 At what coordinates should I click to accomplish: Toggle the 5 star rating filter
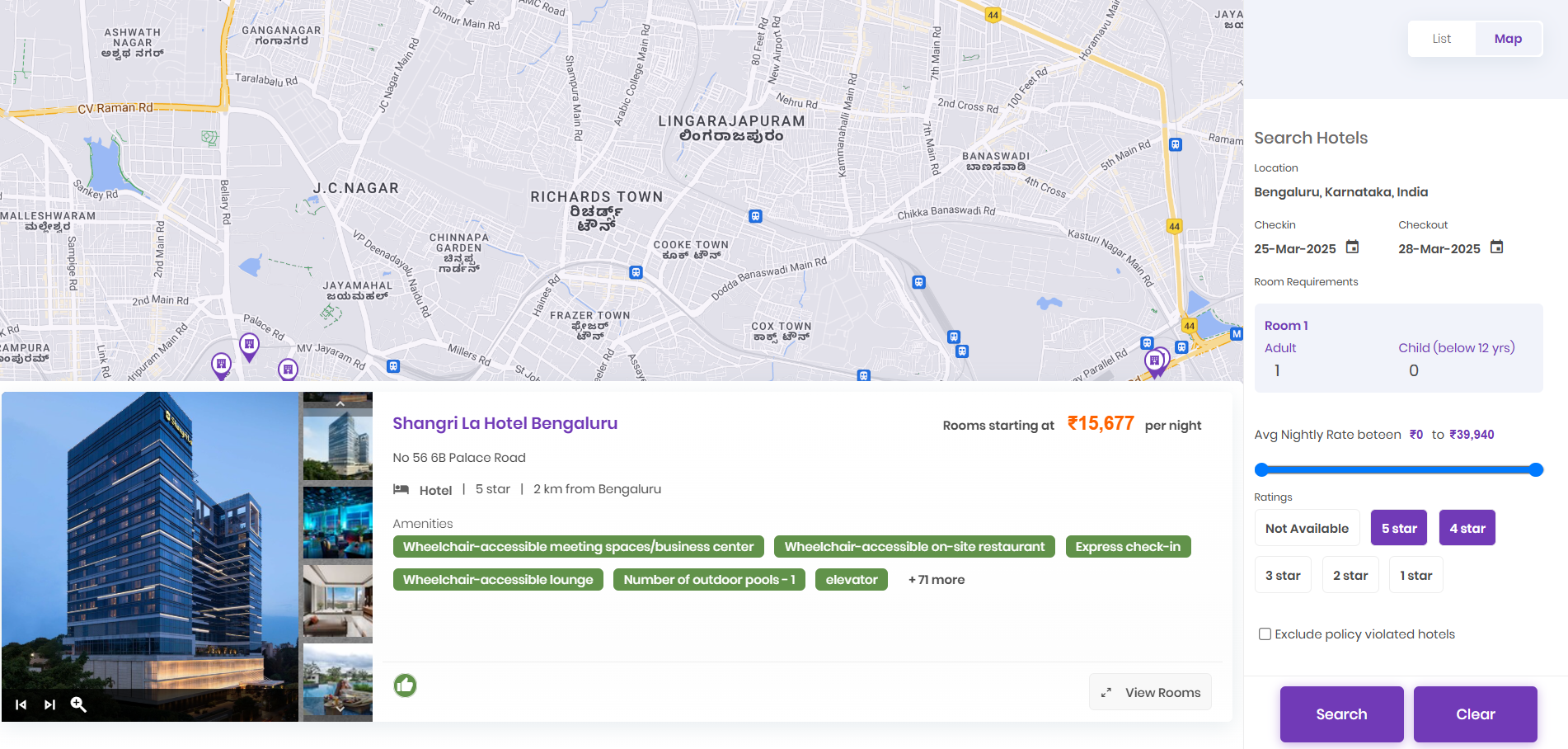[x=1399, y=528]
